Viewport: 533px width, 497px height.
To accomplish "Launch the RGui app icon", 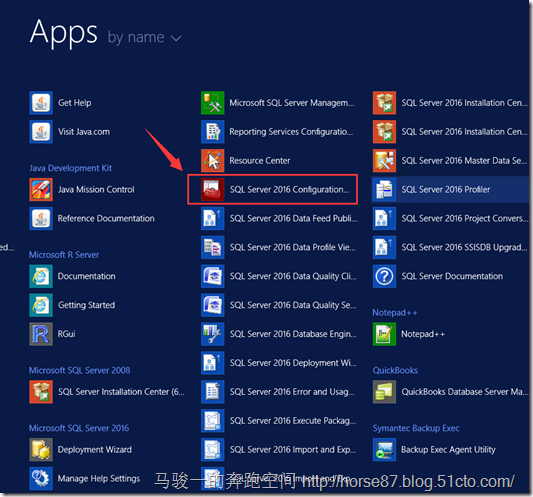I will click(x=41, y=334).
